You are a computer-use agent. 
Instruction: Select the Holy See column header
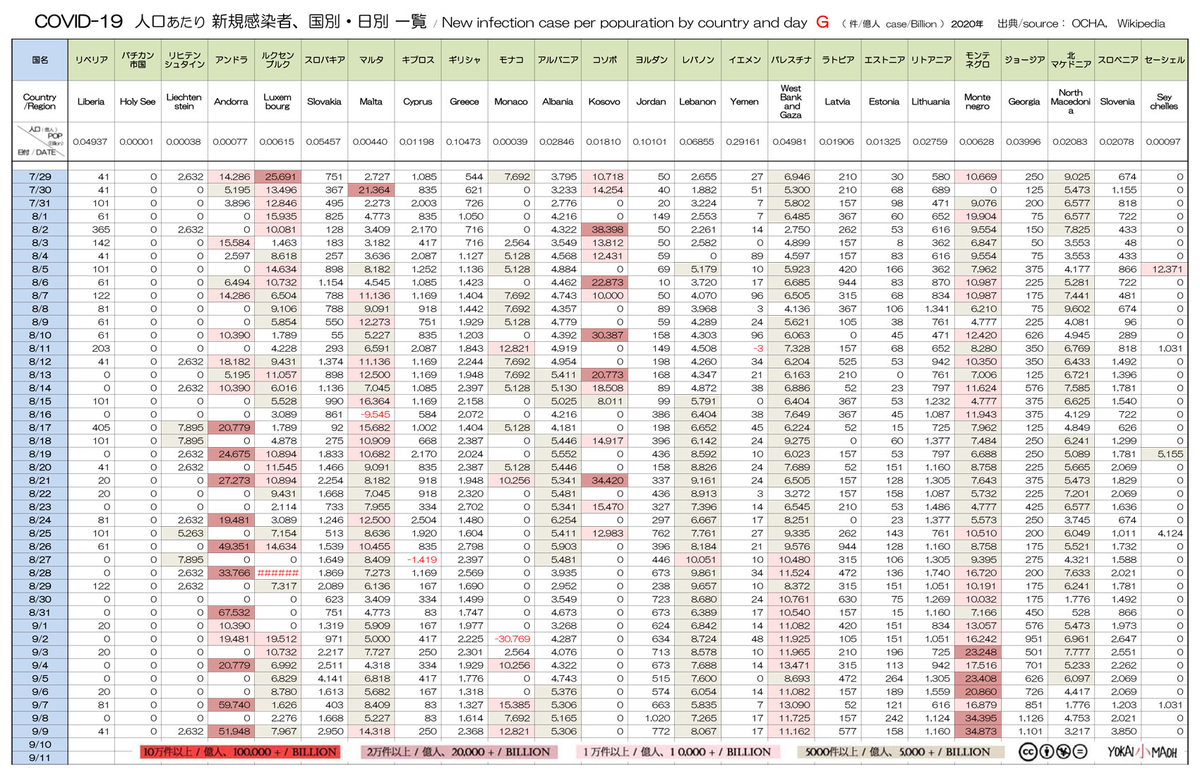(136, 100)
